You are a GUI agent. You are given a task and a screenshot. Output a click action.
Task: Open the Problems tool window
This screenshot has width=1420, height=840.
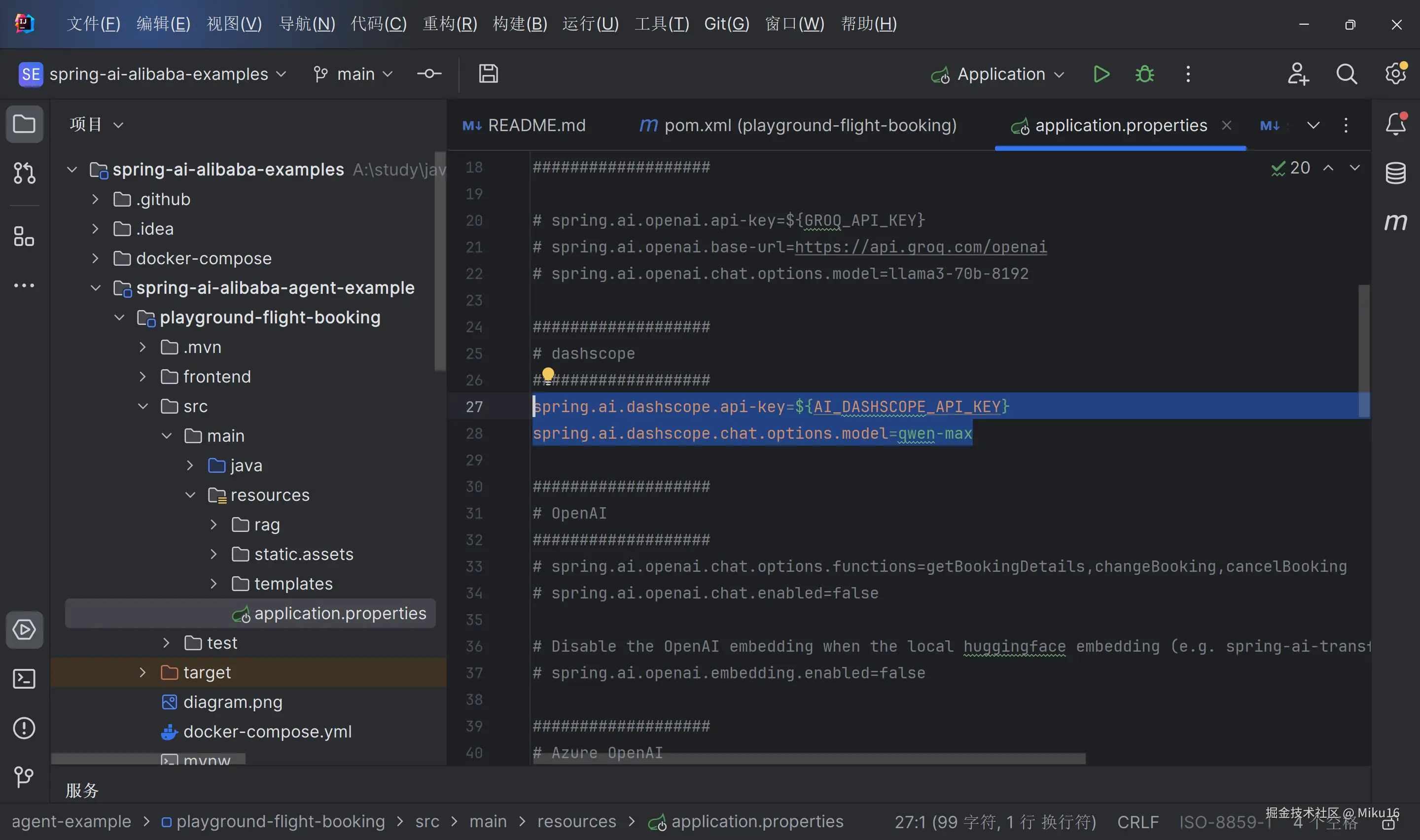coord(24,728)
